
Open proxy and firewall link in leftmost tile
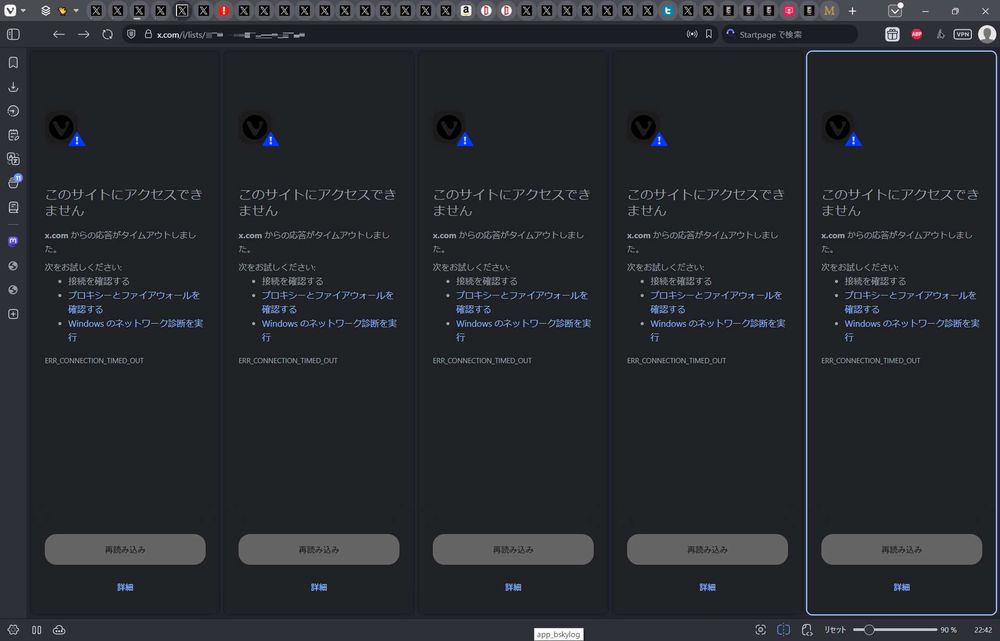coord(134,302)
